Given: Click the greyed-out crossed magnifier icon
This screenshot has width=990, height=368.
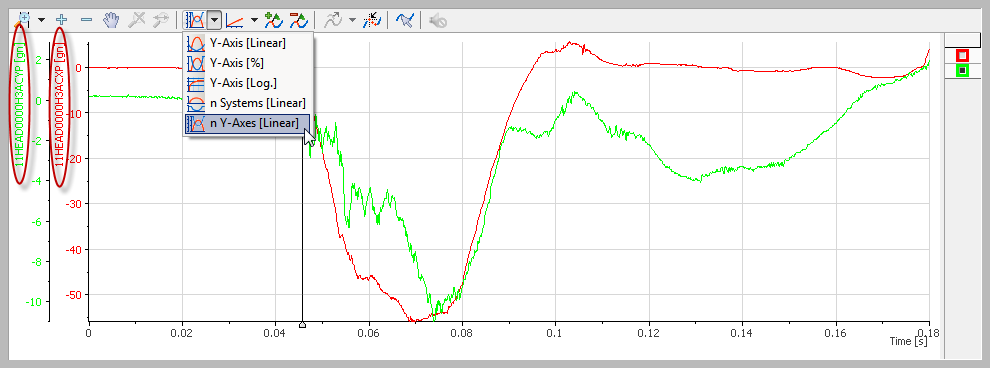Looking at the screenshot, I should click(136, 20).
